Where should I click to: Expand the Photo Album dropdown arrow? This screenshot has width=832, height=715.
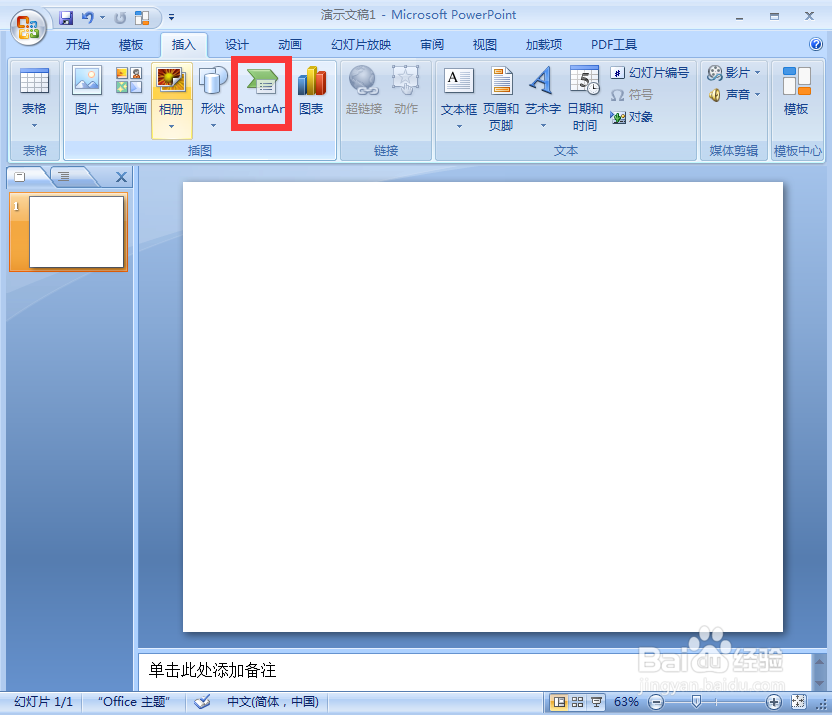coord(171,126)
